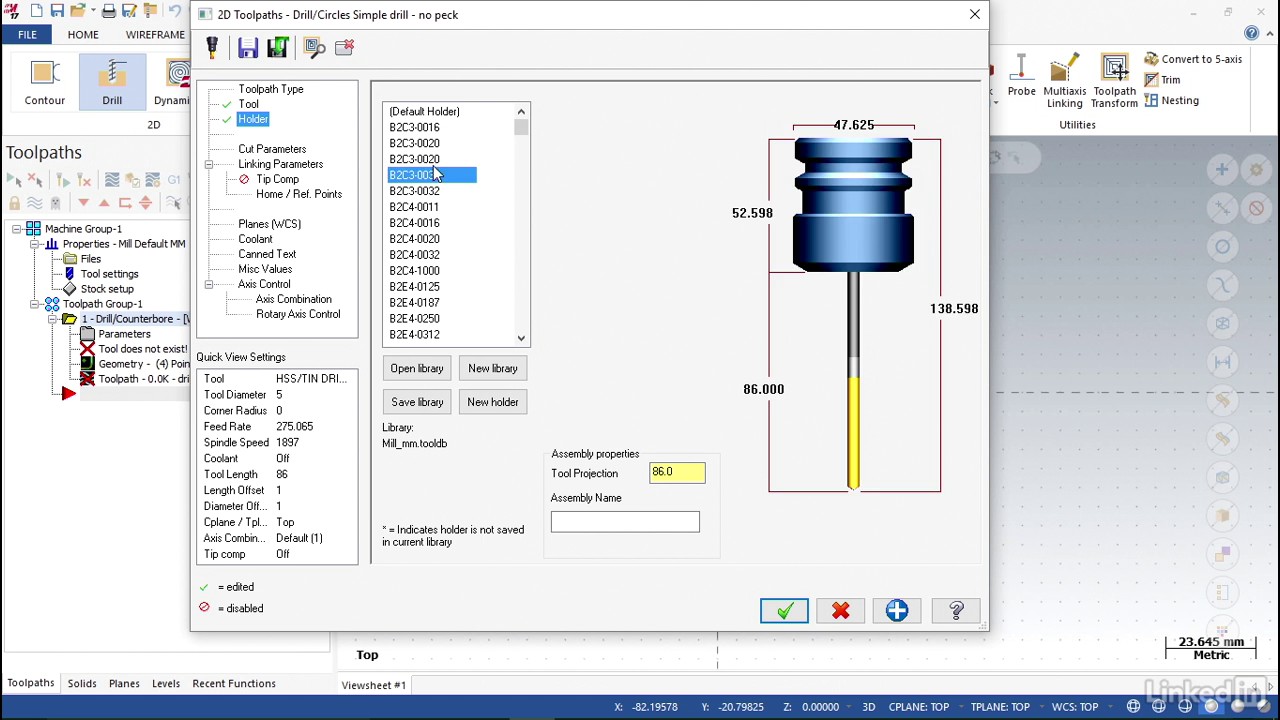Image resolution: width=1280 pixels, height=720 pixels.
Task: Click the green arrow reload parameters icon
Action: (278, 47)
